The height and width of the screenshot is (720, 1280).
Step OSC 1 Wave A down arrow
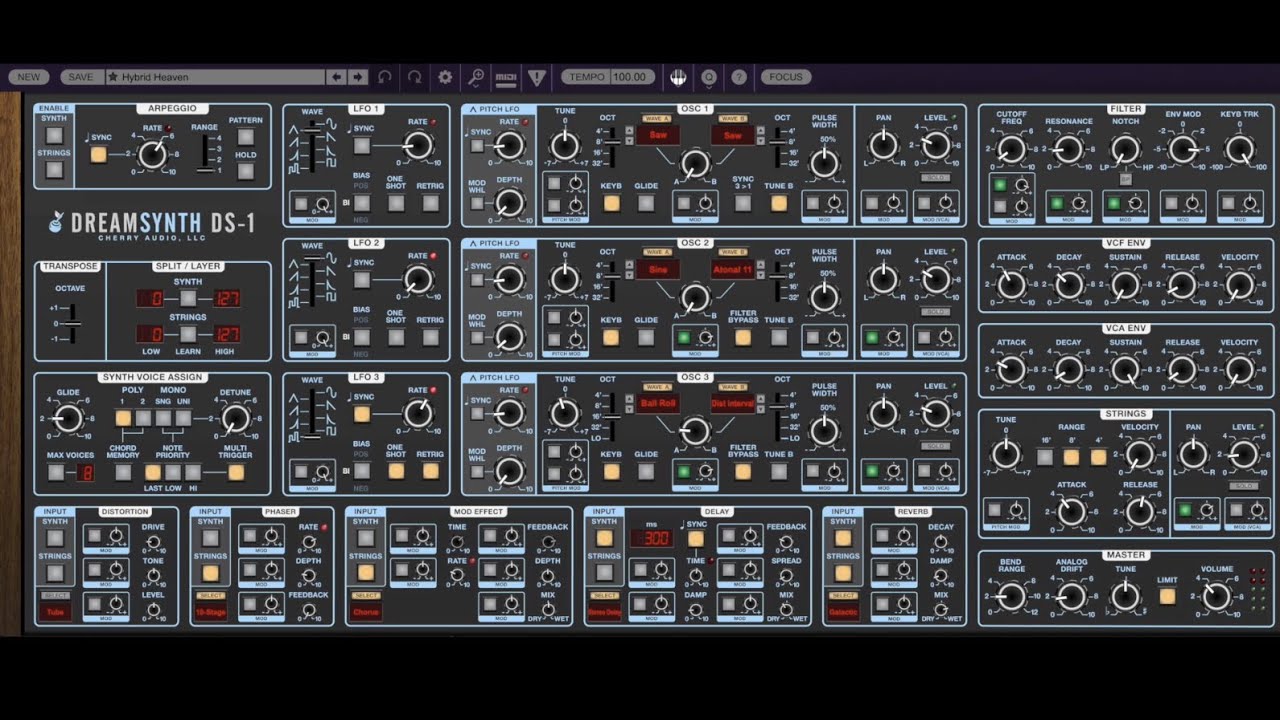(630, 139)
